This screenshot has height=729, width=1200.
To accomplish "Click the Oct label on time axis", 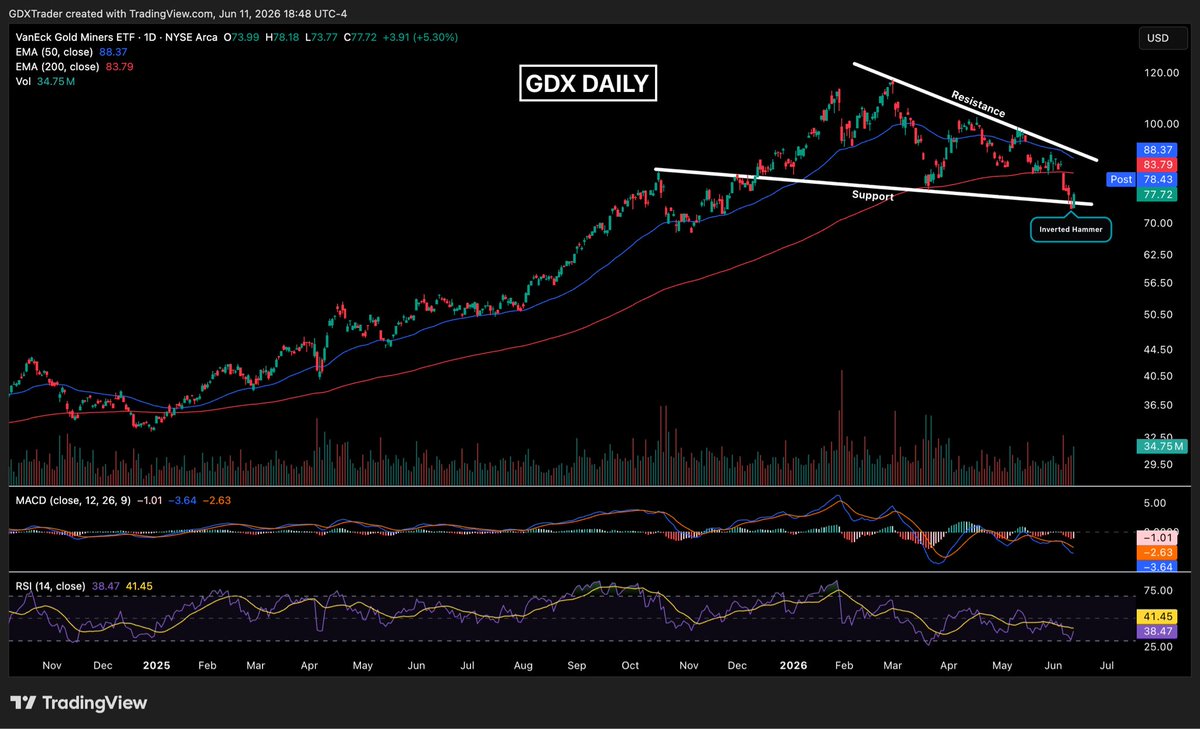I will (631, 665).
